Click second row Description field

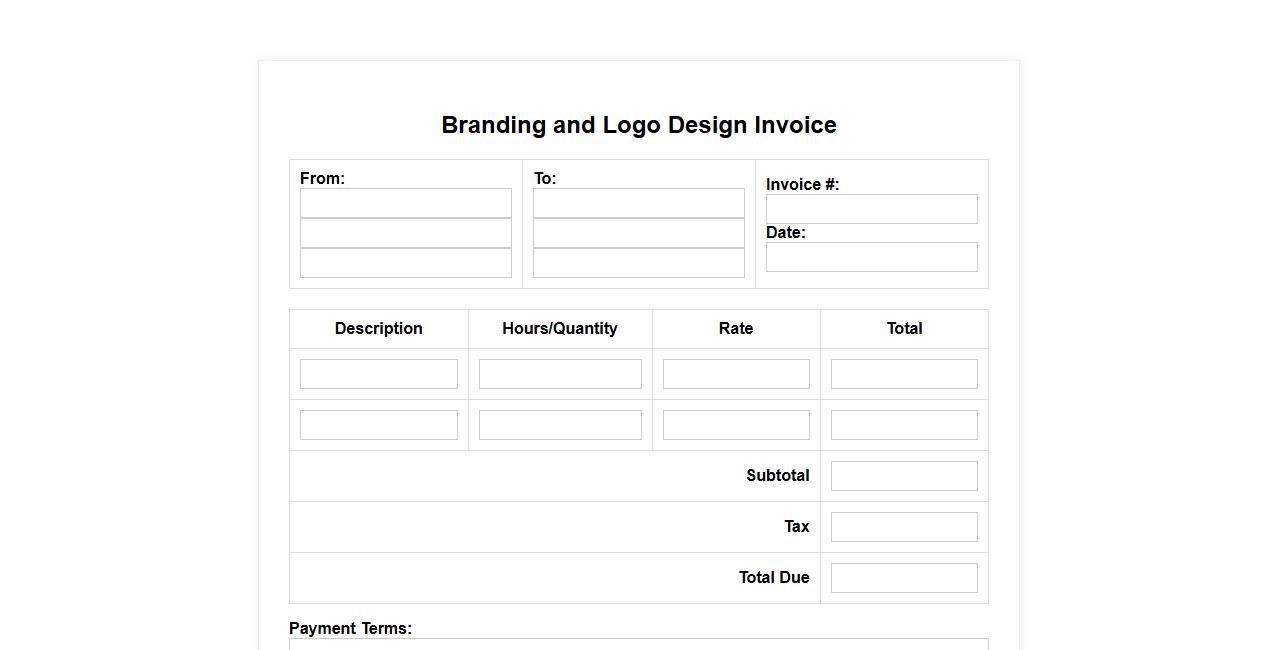pos(378,425)
